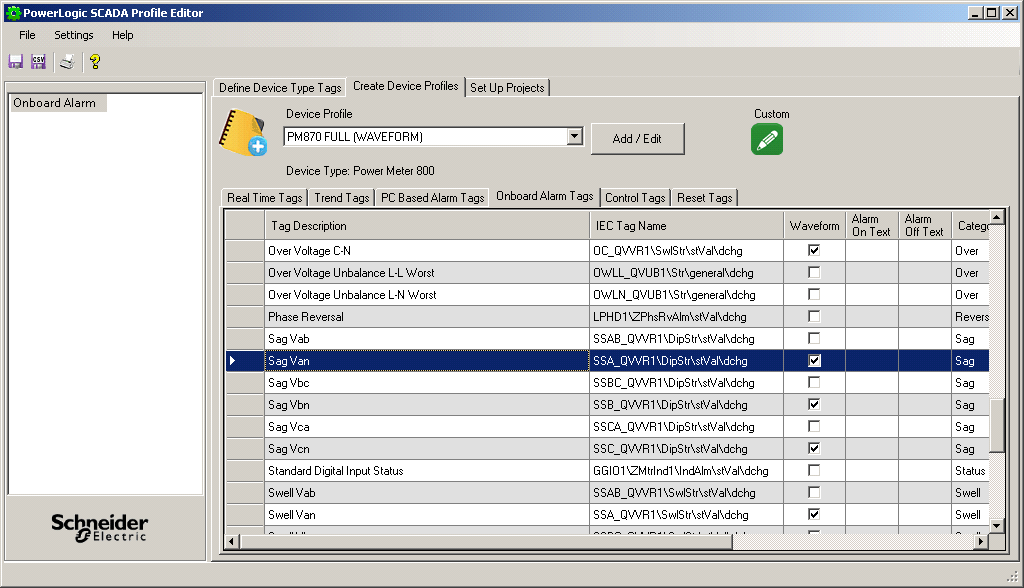Open the PC Based Alarm Tags tab
1024x588 pixels.
(x=432, y=198)
